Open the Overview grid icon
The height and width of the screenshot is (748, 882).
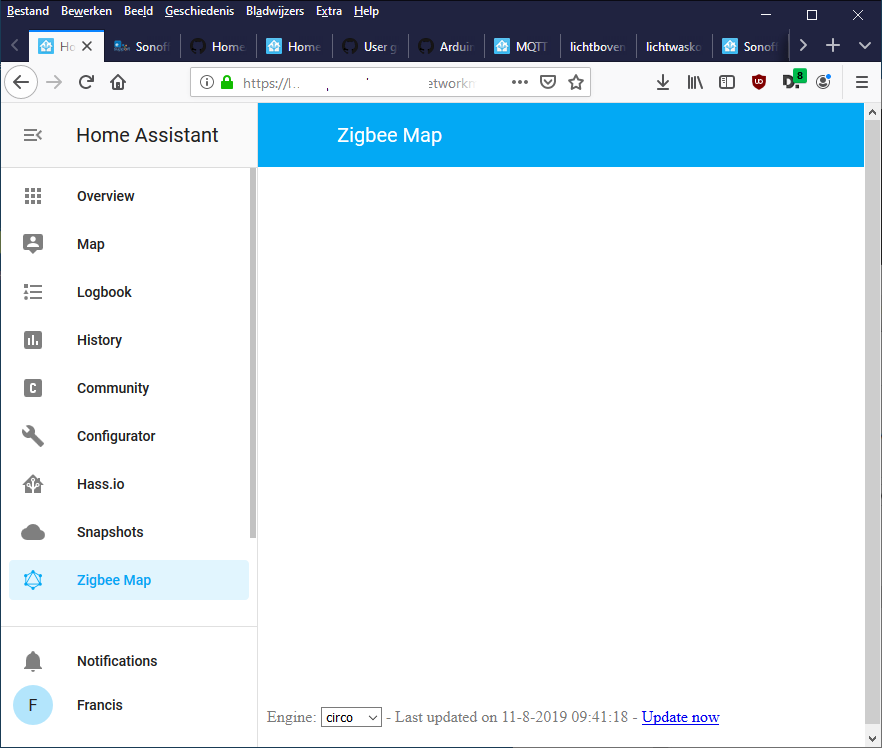tap(33, 196)
